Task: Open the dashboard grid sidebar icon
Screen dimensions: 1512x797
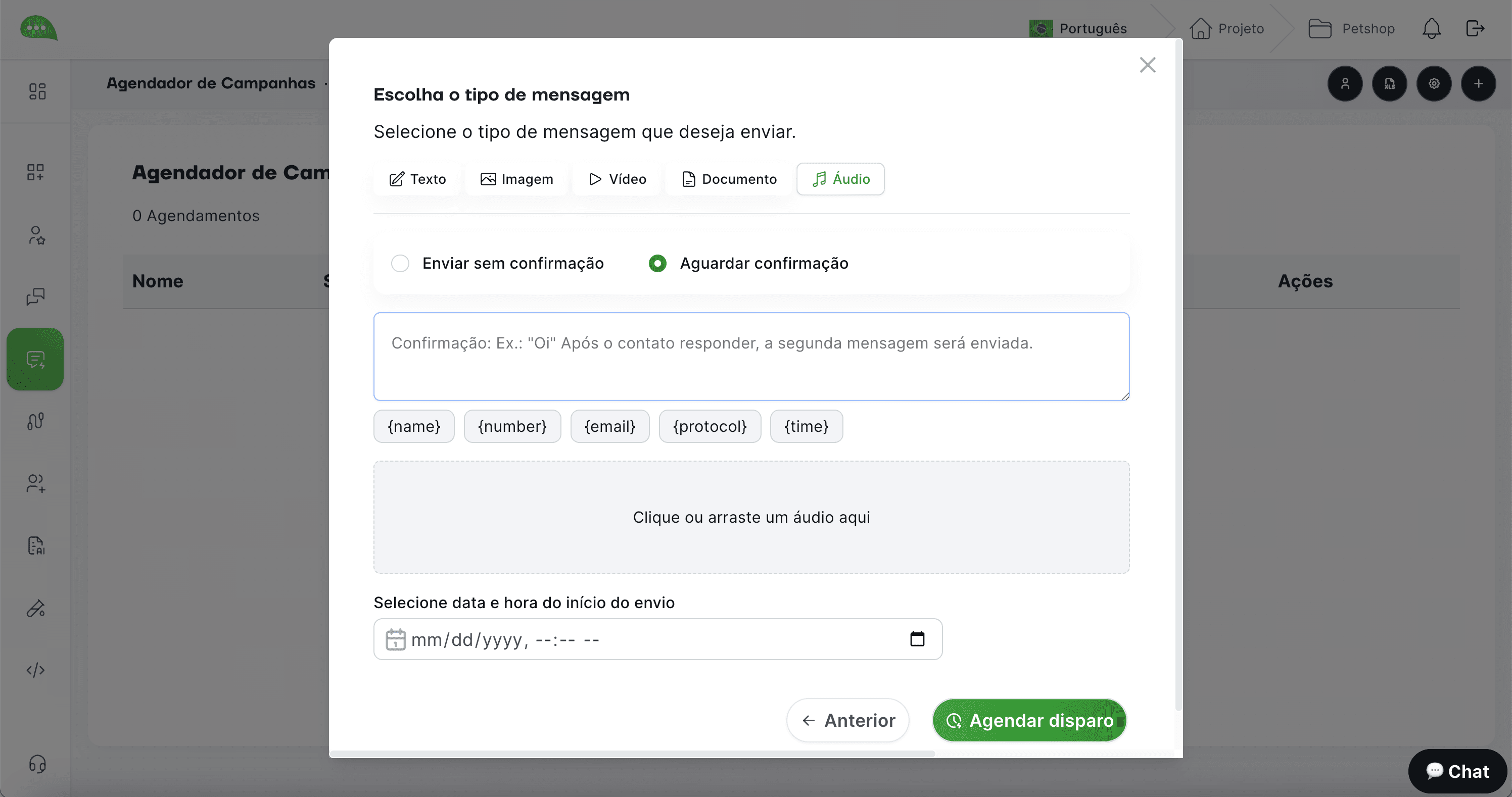Action: [37, 91]
